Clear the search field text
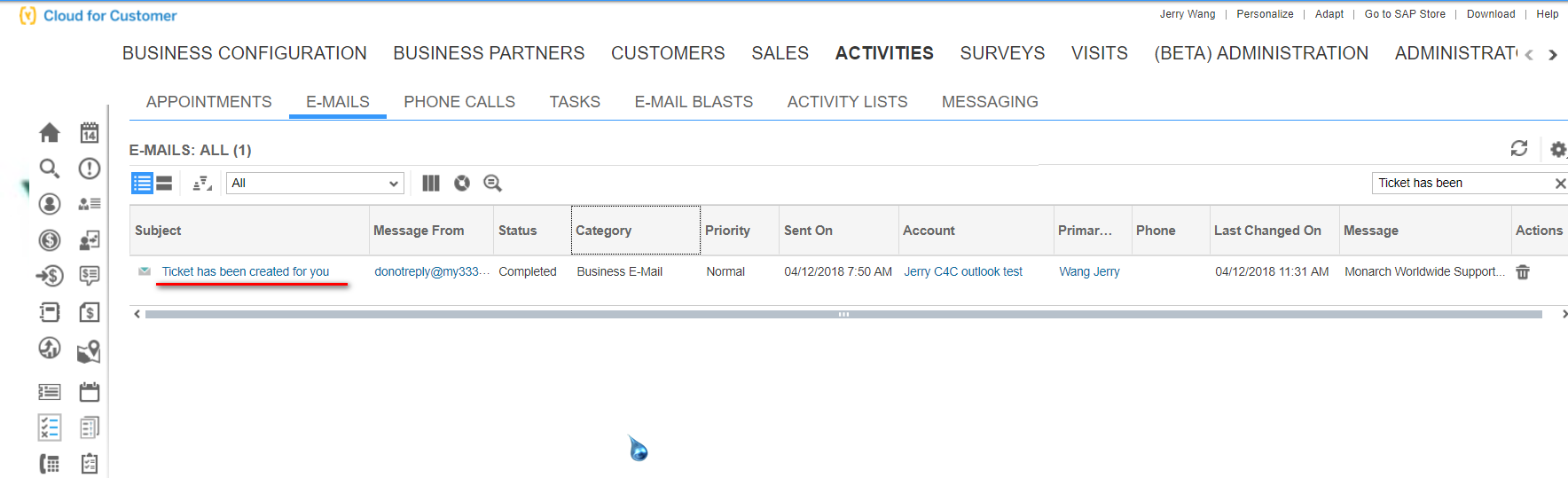Image resolution: width=1568 pixels, height=478 pixels. point(1560,184)
